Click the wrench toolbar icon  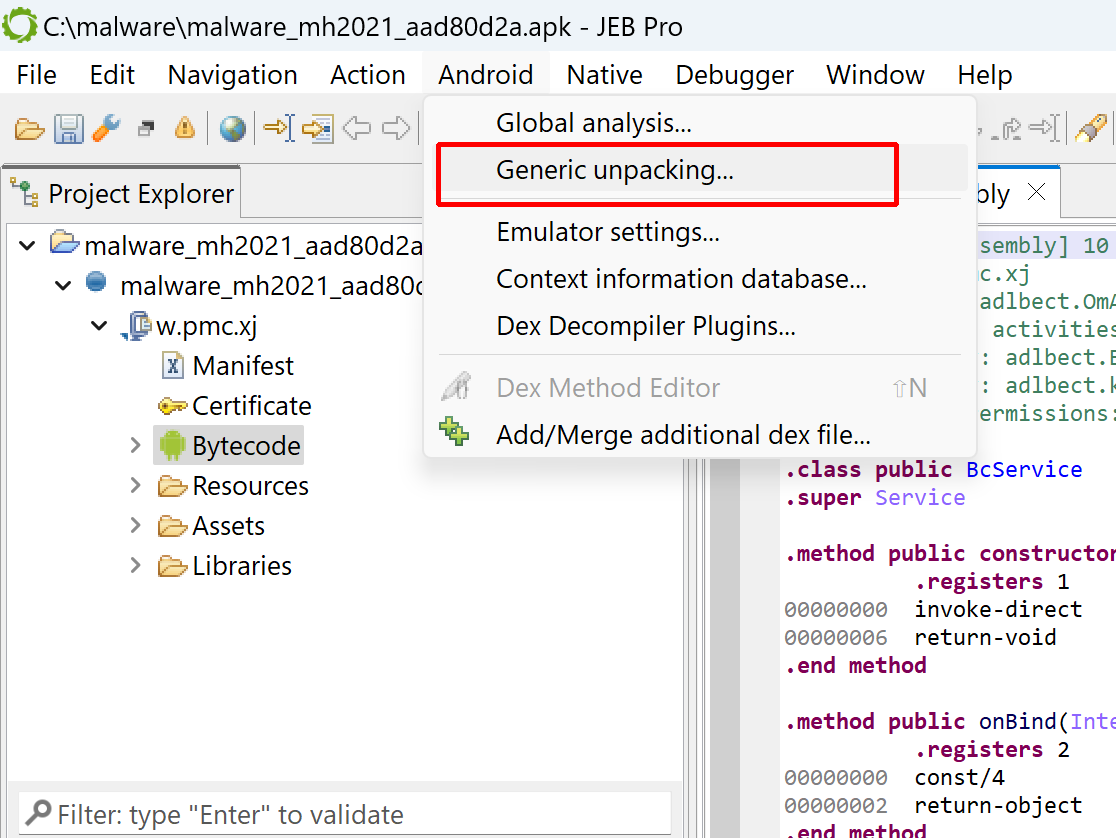pos(106,128)
